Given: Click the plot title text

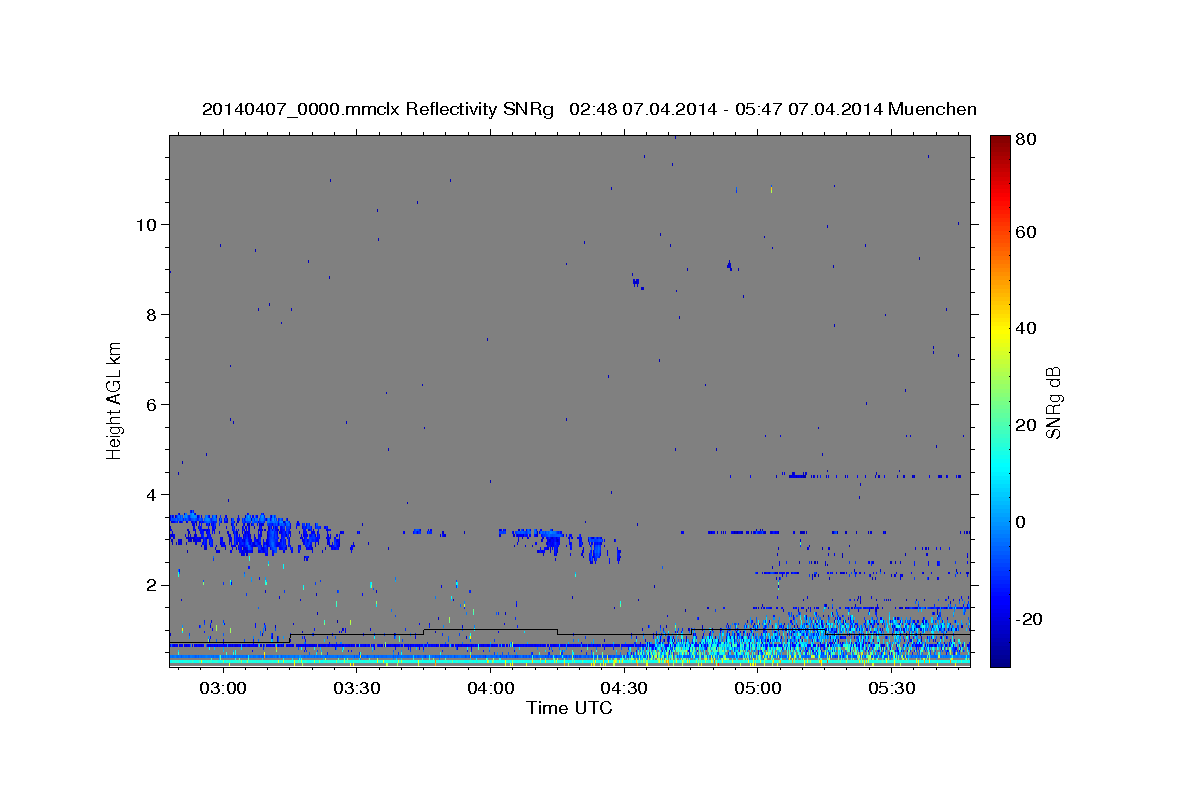Looking at the screenshot, I should [x=589, y=109].
